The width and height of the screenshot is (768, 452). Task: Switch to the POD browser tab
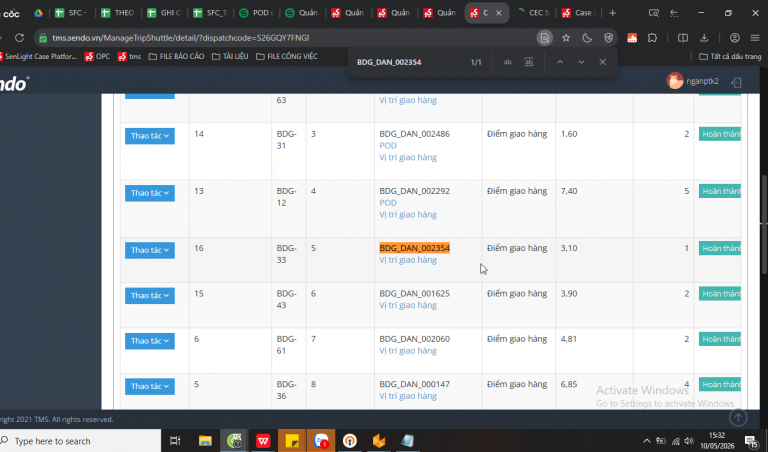click(x=256, y=13)
